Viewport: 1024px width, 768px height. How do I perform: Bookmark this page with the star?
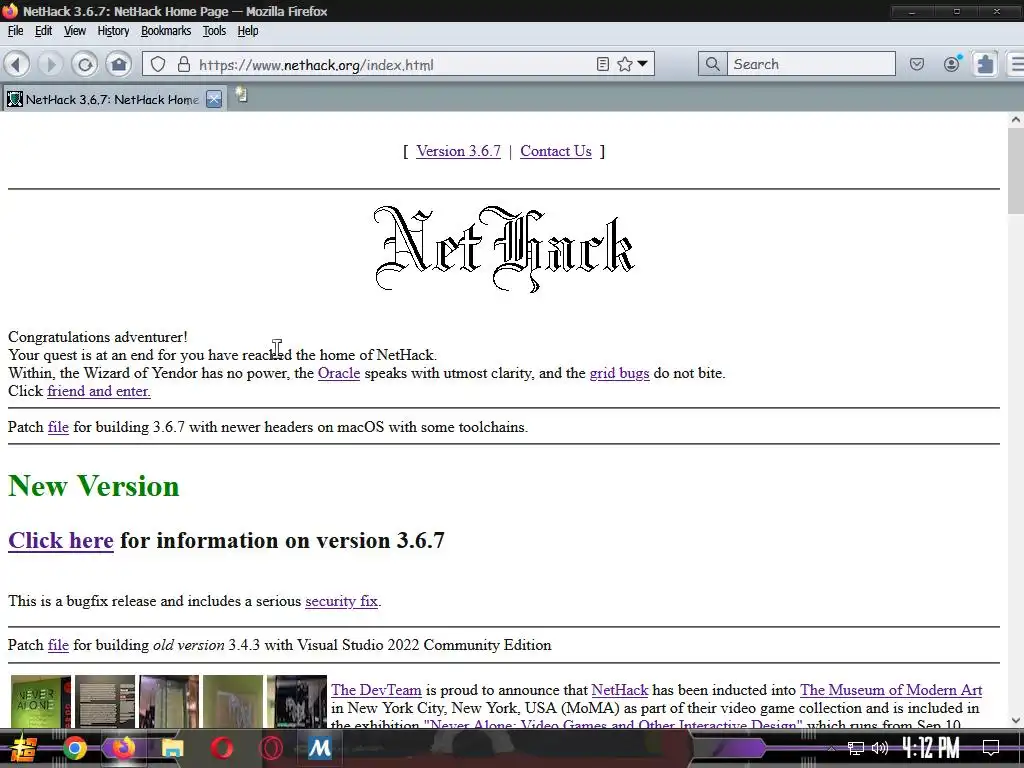(625, 64)
